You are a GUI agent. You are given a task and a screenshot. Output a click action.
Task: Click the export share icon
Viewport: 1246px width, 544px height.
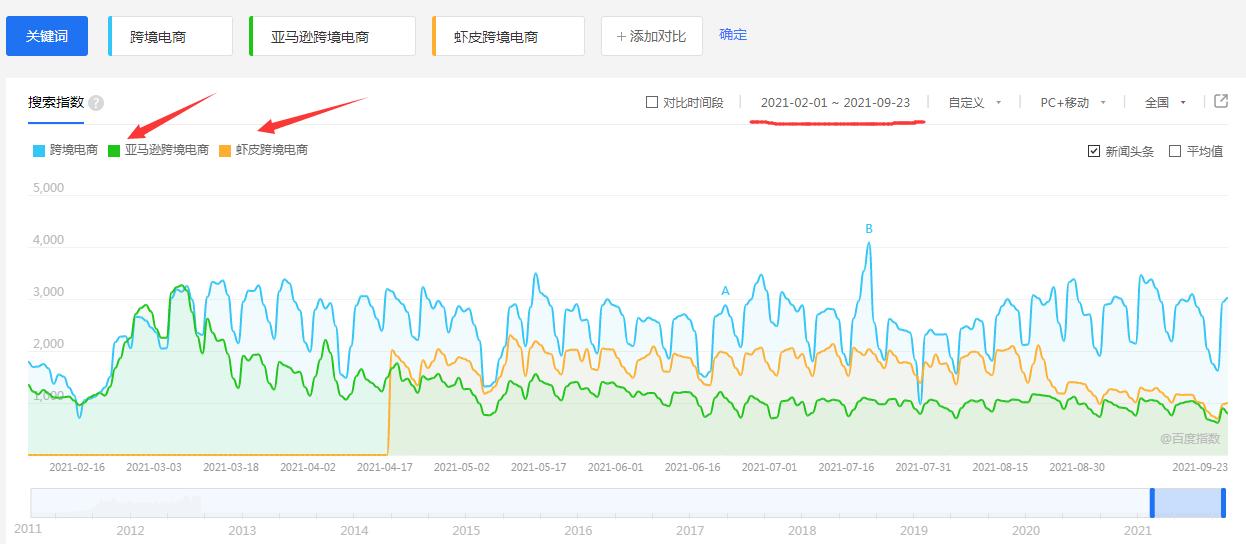[x=1221, y=101]
